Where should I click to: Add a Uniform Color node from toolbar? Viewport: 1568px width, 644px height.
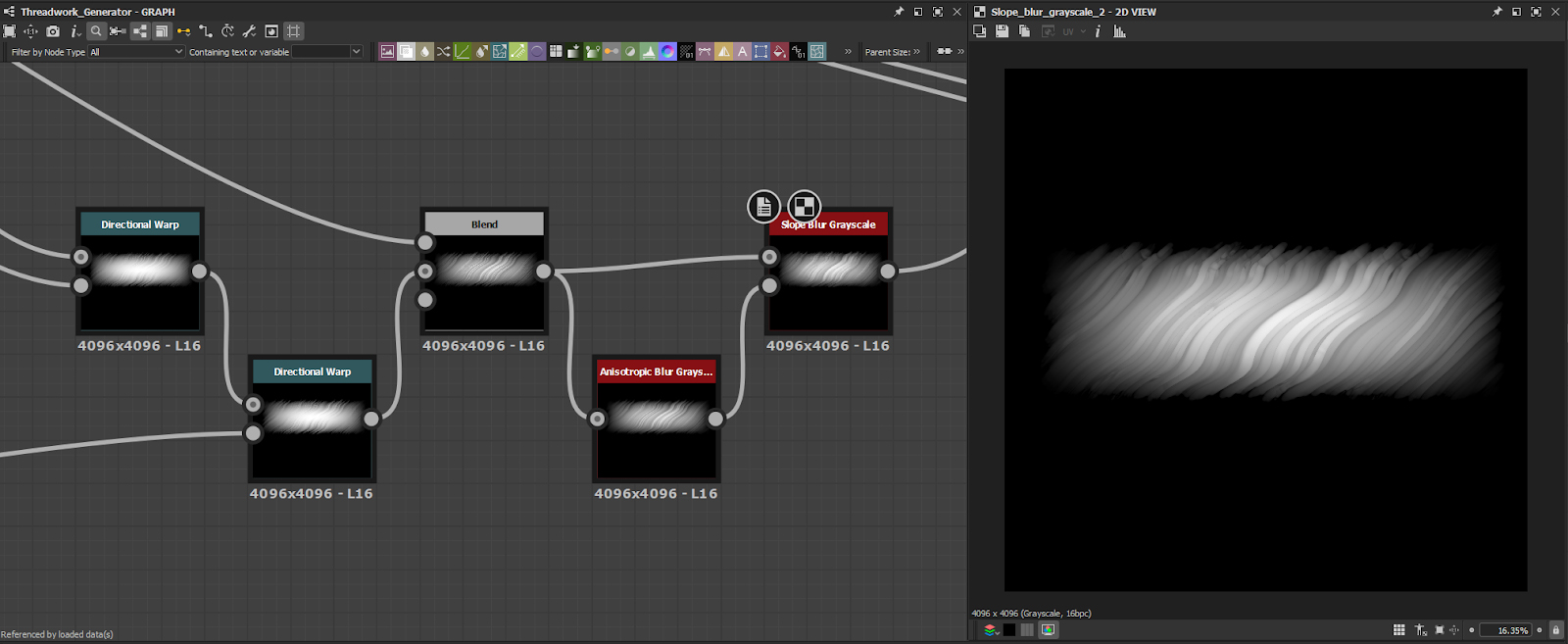pyautogui.click(x=779, y=51)
